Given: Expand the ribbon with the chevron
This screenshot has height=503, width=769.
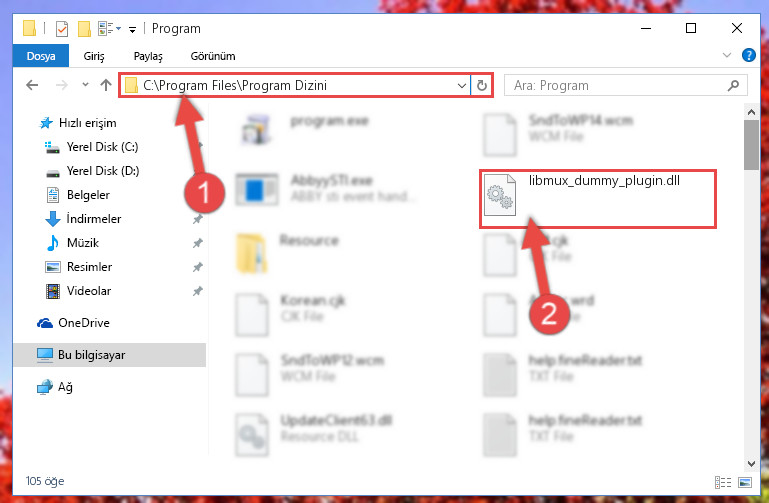Looking at the screenshot, I should (727, 55).
